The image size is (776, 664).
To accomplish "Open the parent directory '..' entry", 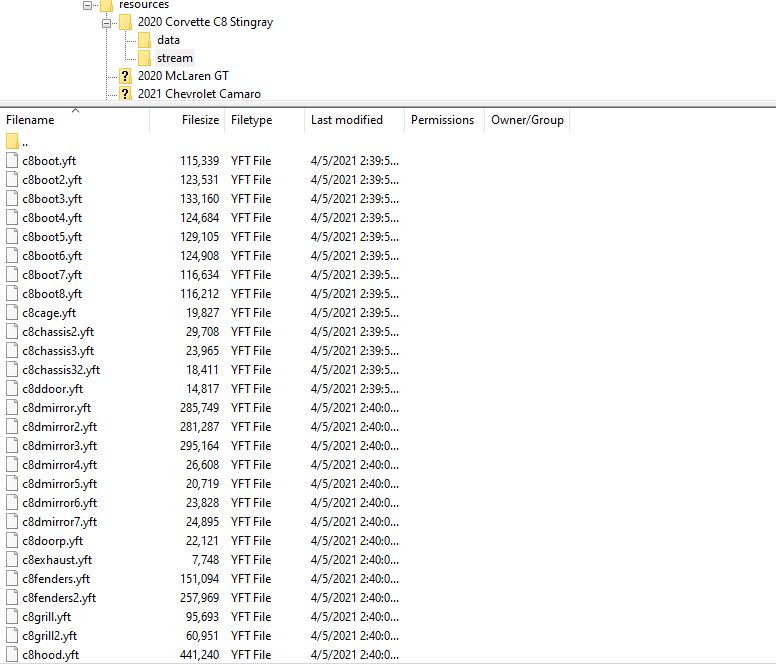I will [x=25, y=142].
